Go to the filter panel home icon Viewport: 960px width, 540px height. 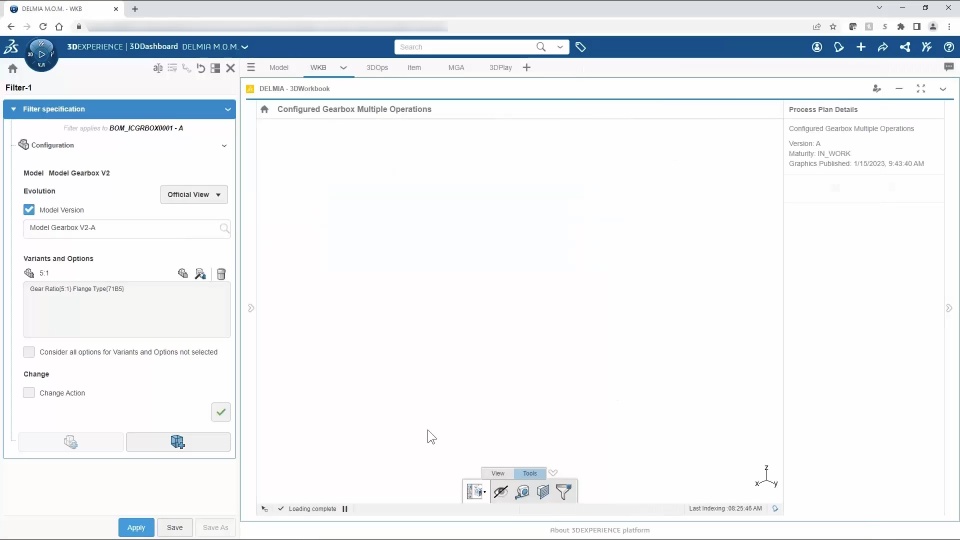click(12, 68)
